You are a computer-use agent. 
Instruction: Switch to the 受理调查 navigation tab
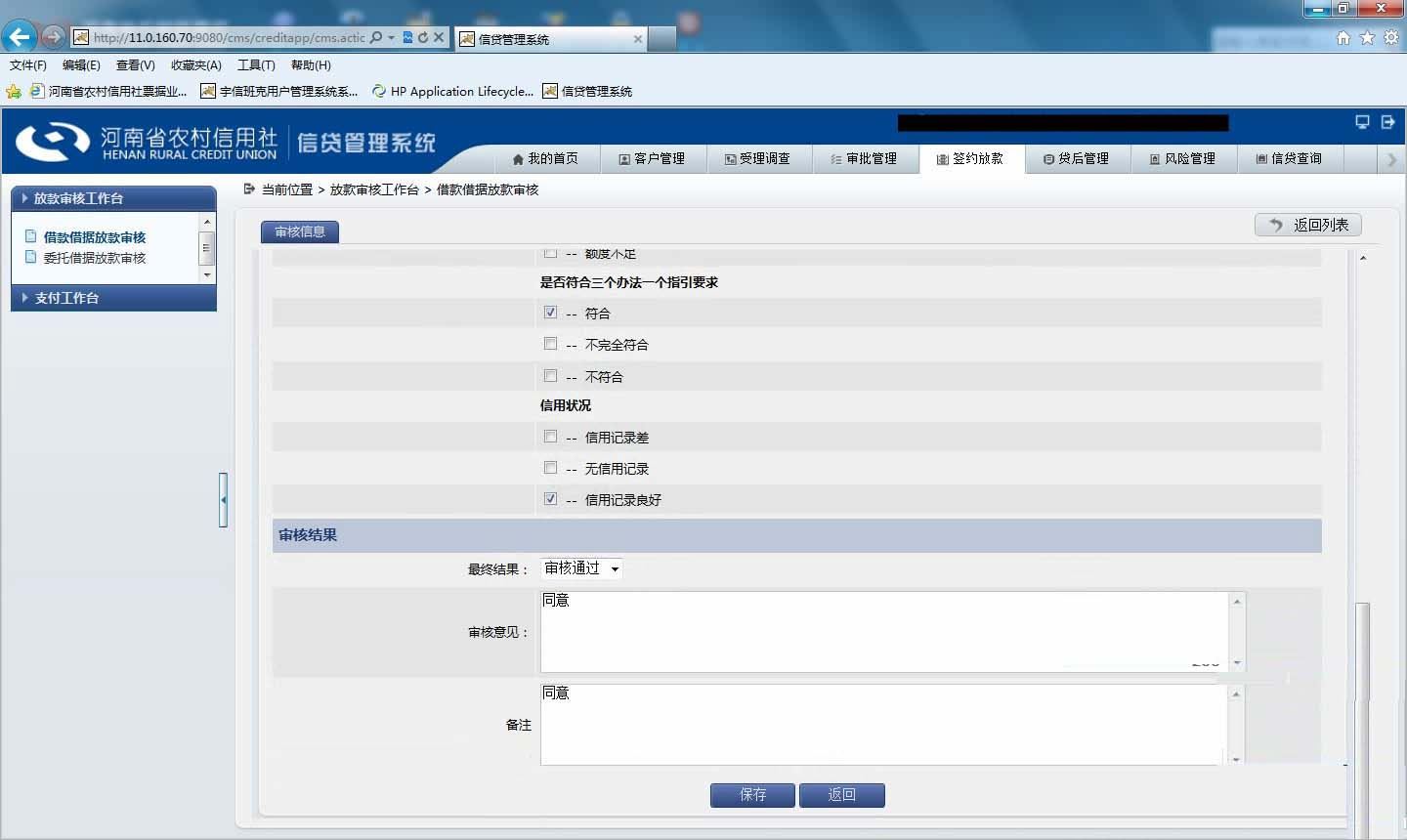point(758,159)
